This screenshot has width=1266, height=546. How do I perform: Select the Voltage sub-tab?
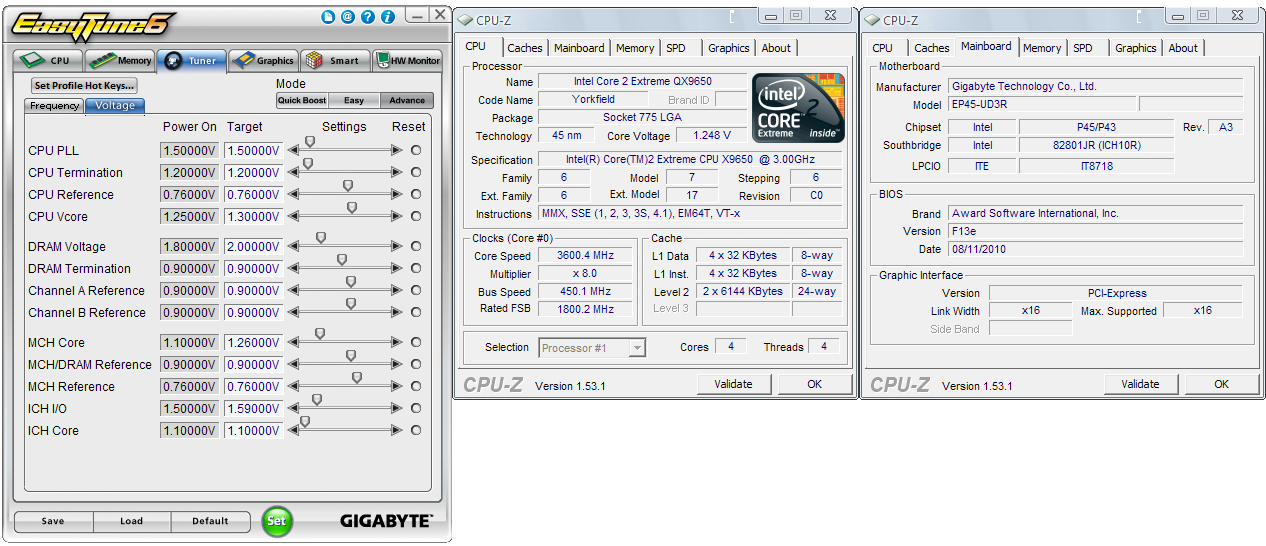pyautogui.click(x=115, y=106)
